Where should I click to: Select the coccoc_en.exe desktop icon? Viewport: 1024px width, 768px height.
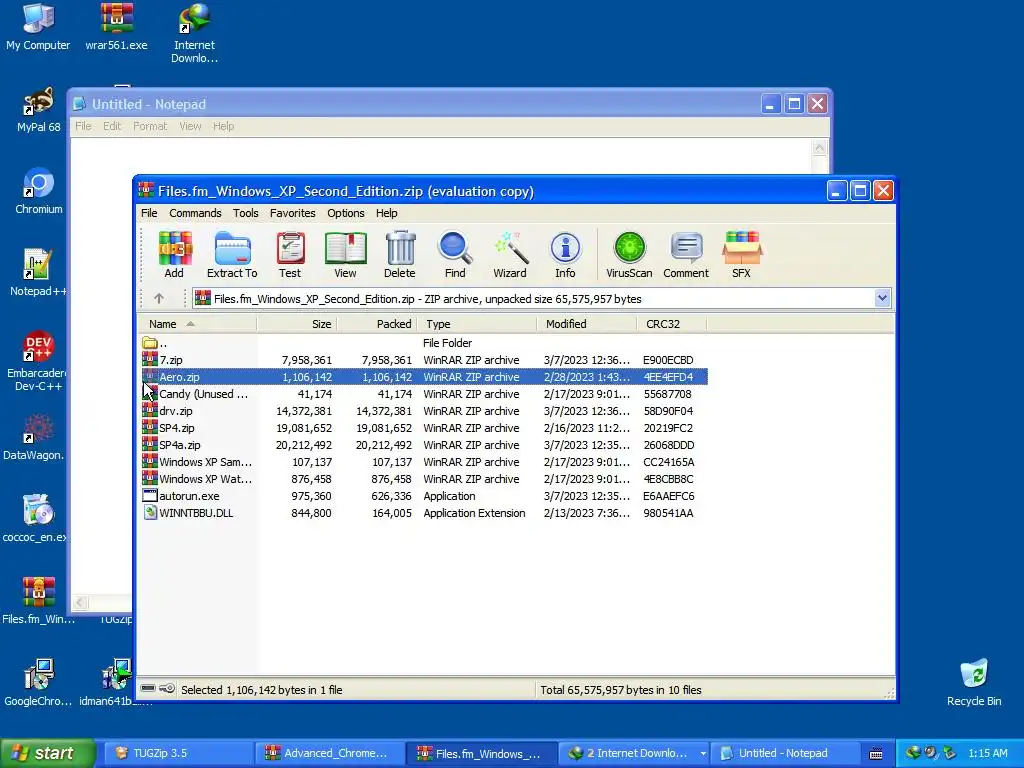tap(35, 519)
